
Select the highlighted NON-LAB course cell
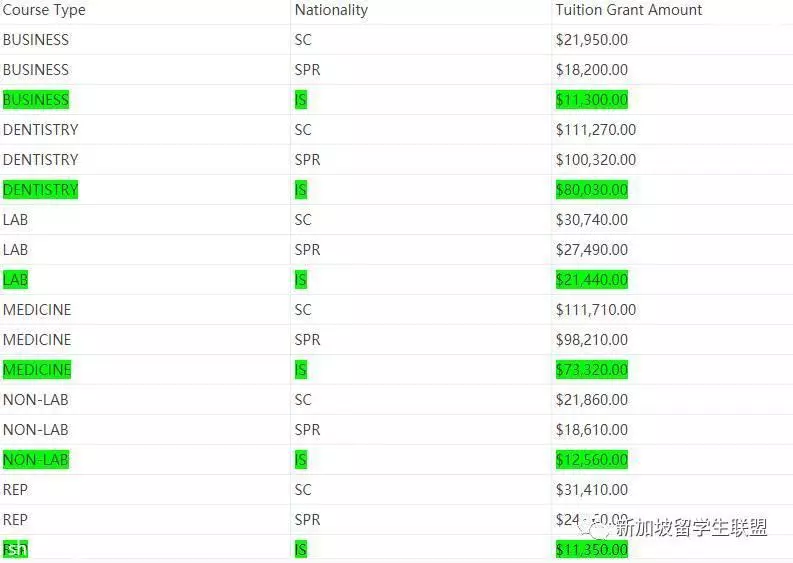(36, 460)
